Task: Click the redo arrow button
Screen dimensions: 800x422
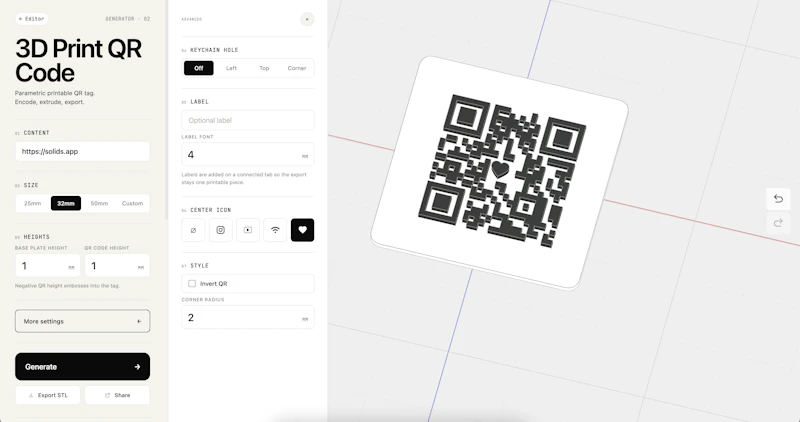Action: 778,223
